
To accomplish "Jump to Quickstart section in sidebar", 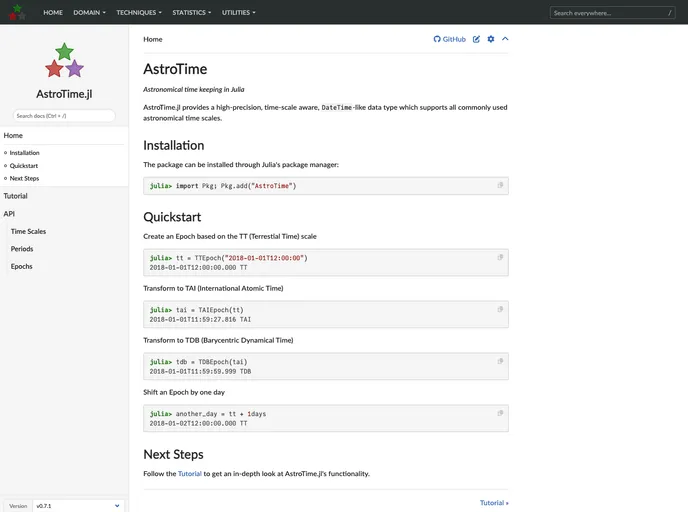I will (24, 166).
